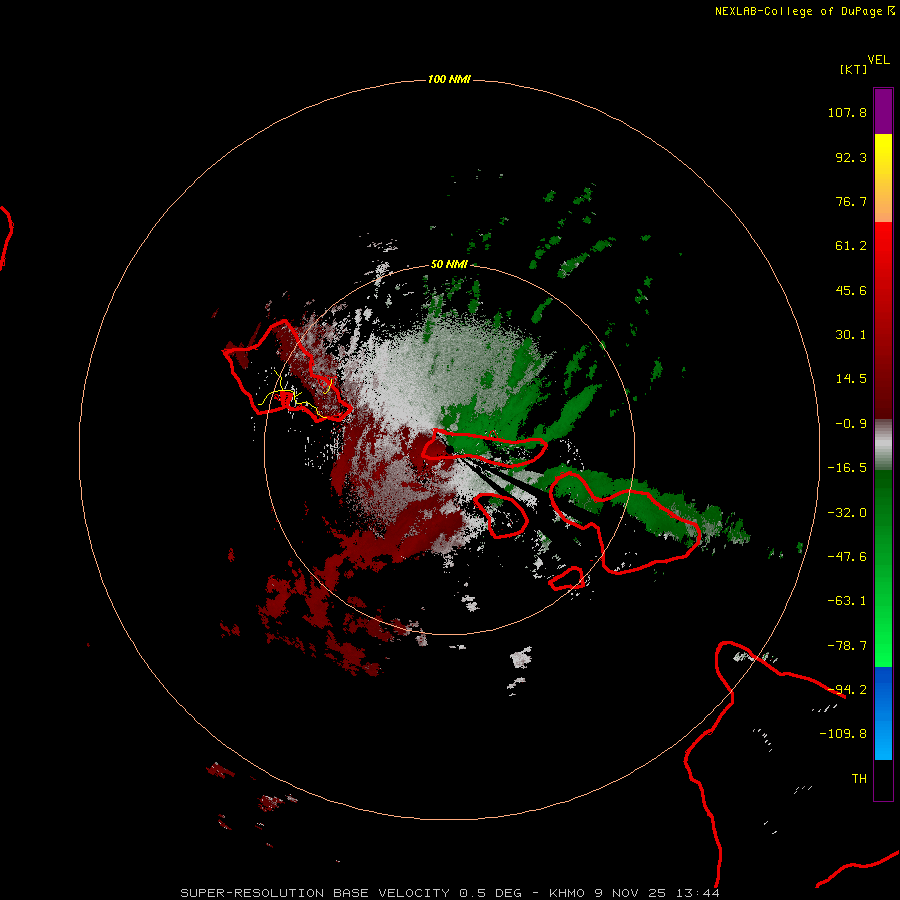Click the -94.2 velocity scale value

coord(847,690)
